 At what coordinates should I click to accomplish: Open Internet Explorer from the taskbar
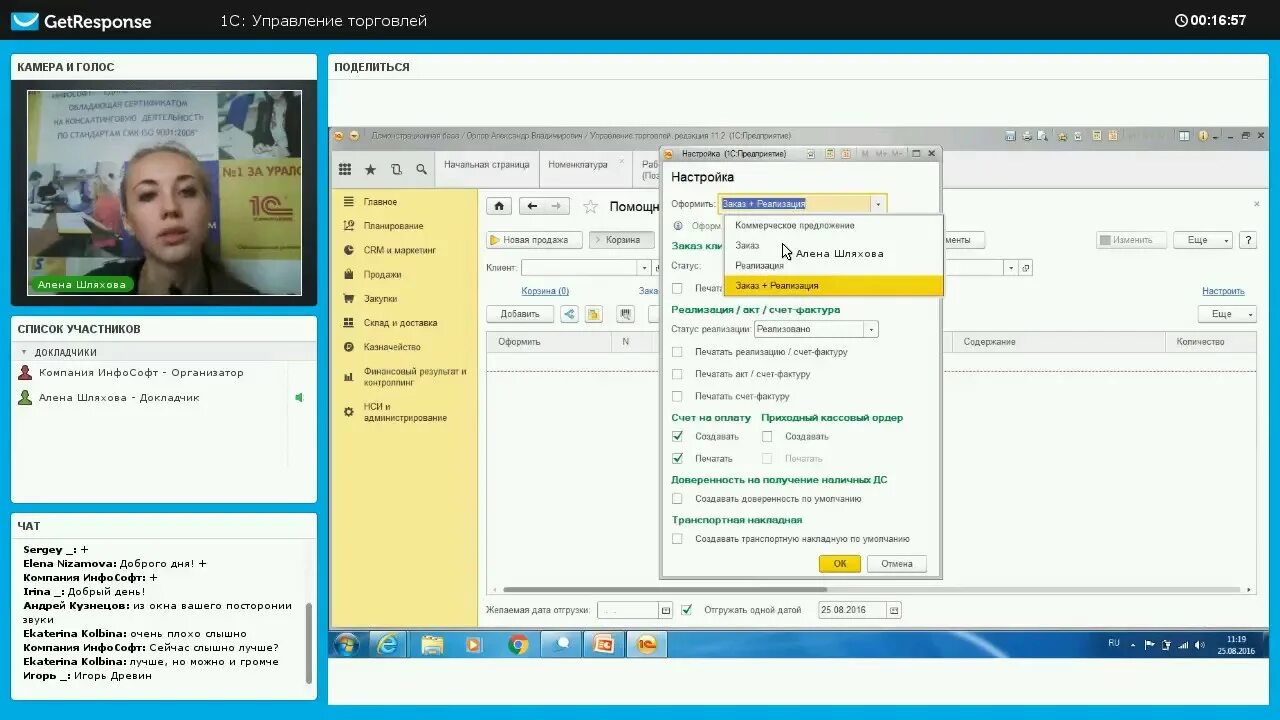[x=387, y=644]
